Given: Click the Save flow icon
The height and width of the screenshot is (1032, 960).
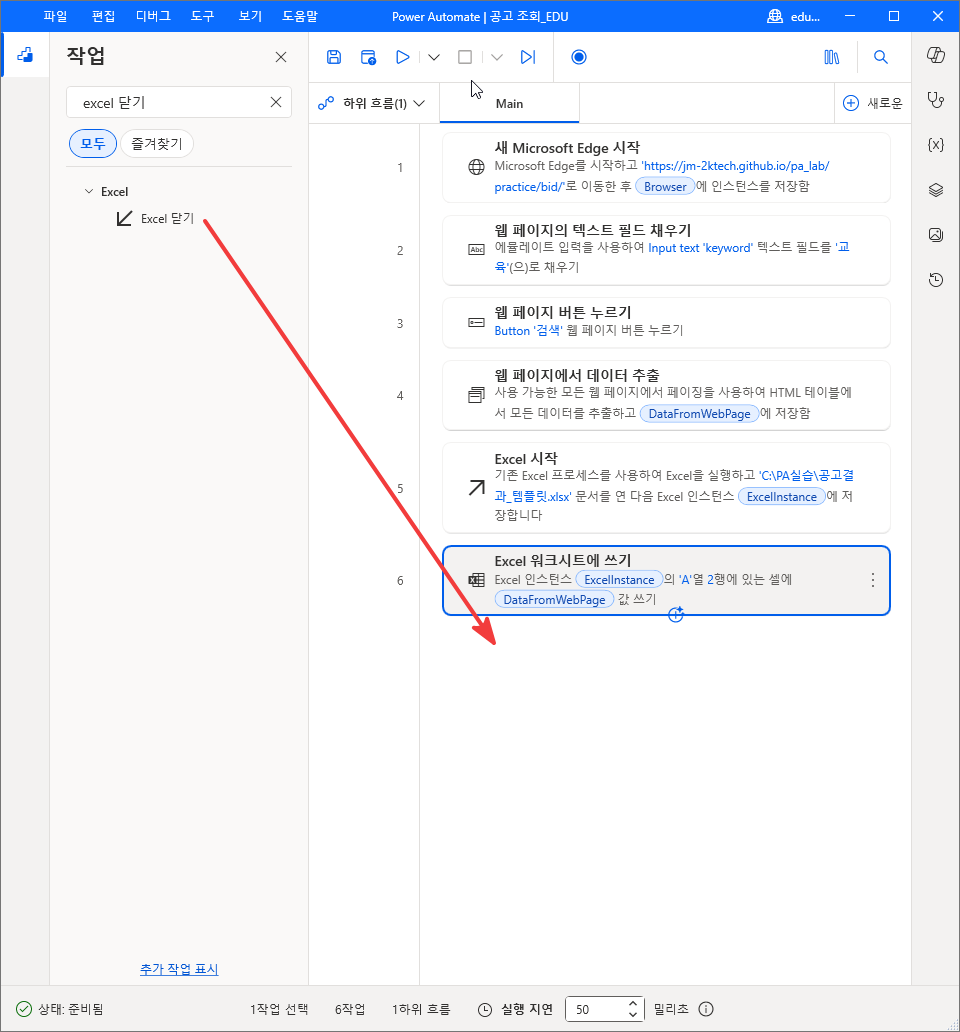Looking at the screenshot, I should (x=334, y=57).
